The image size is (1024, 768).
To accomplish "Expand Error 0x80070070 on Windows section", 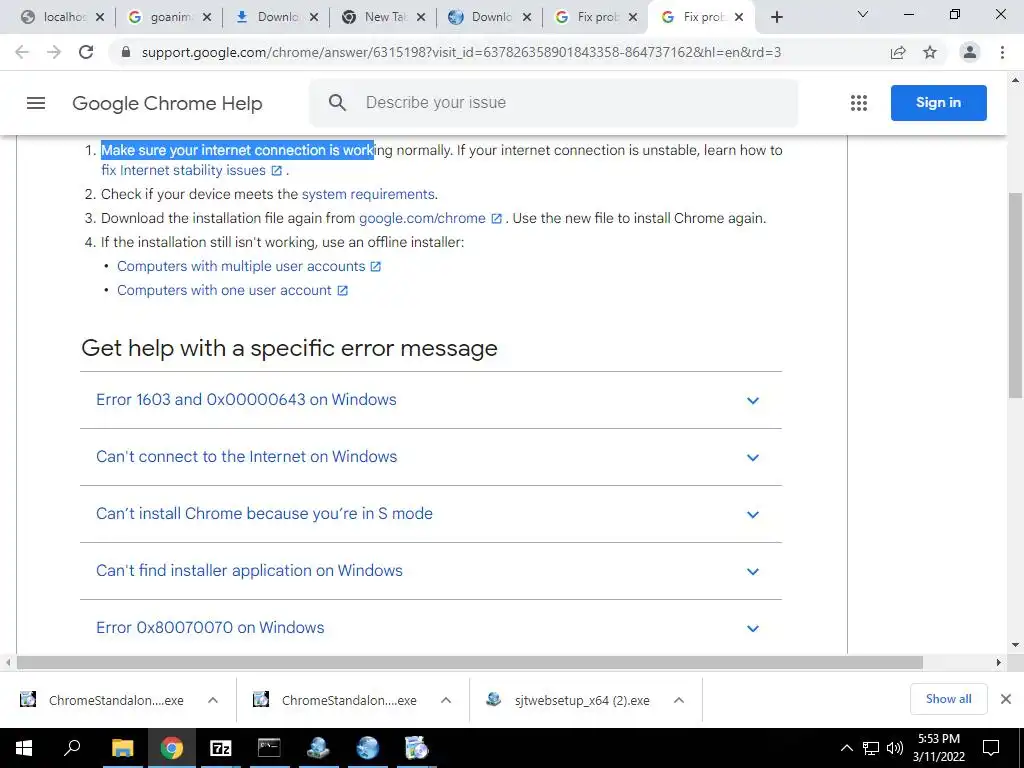I will click(431, 628).
